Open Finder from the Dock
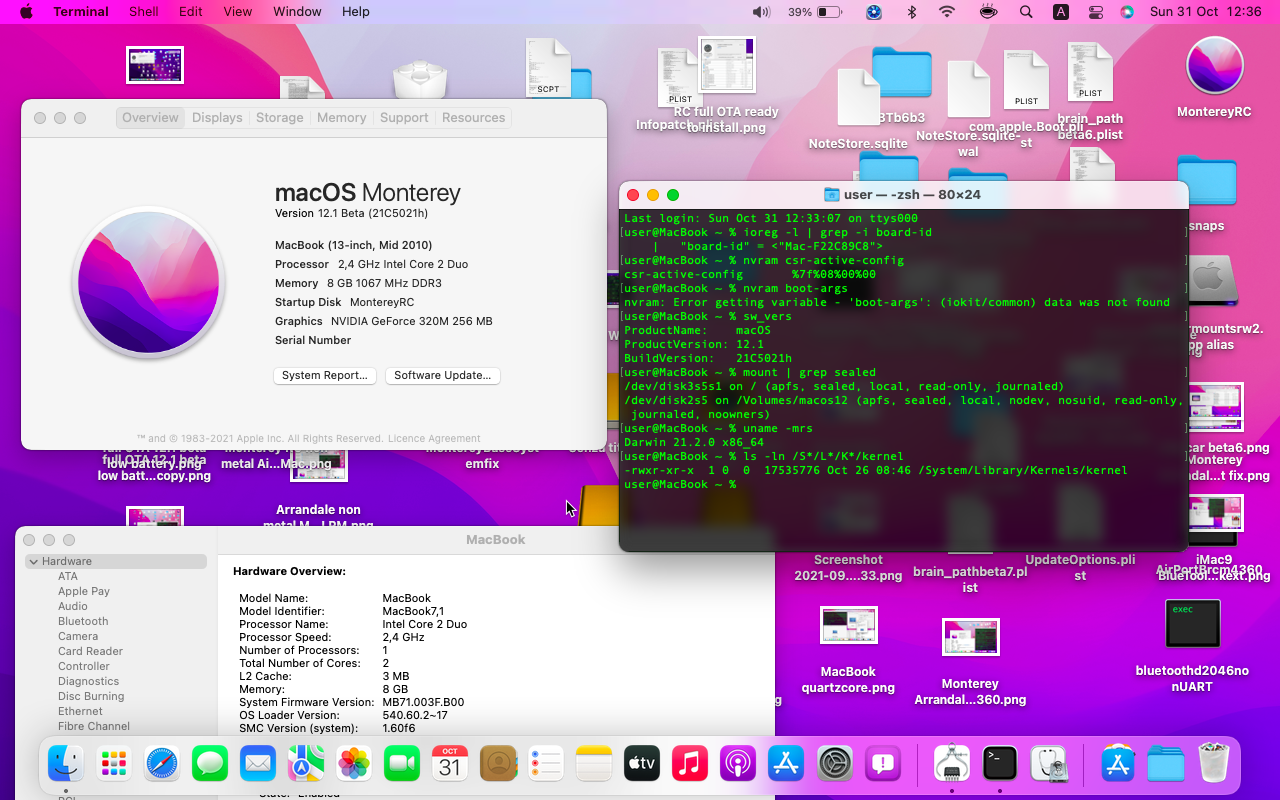This screenshot has width=1280, height=800. tap(66, 764)
